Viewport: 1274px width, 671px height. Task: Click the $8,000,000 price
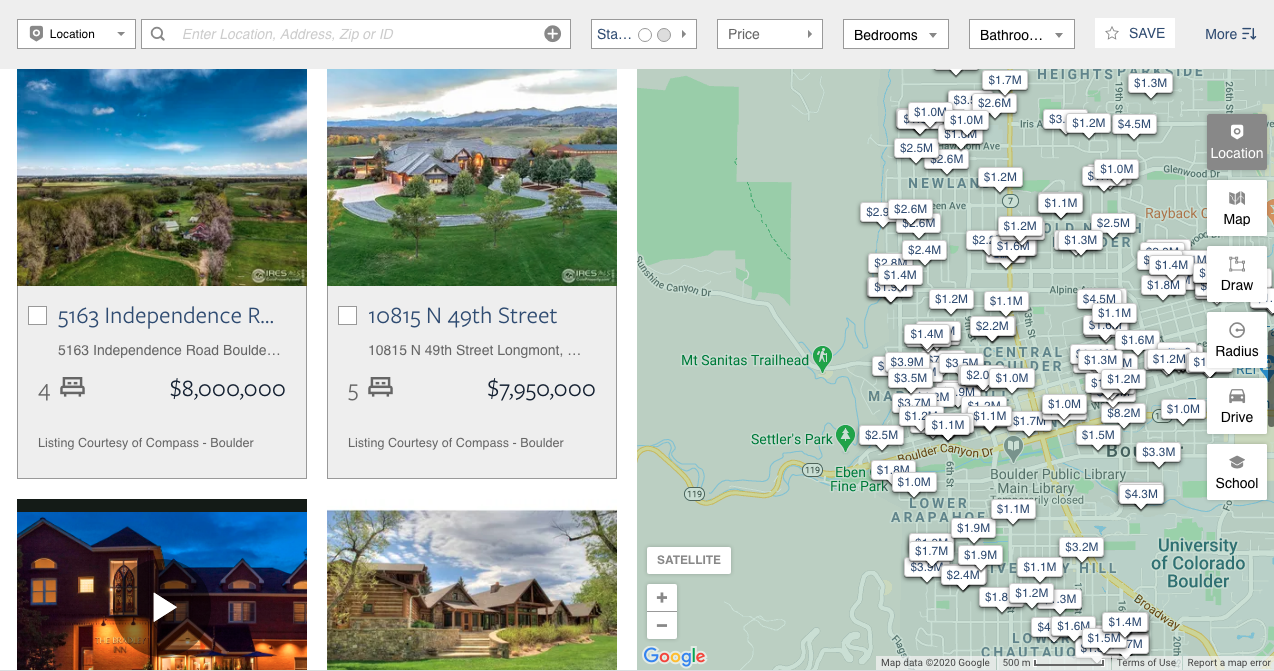[x=227, y=389]
